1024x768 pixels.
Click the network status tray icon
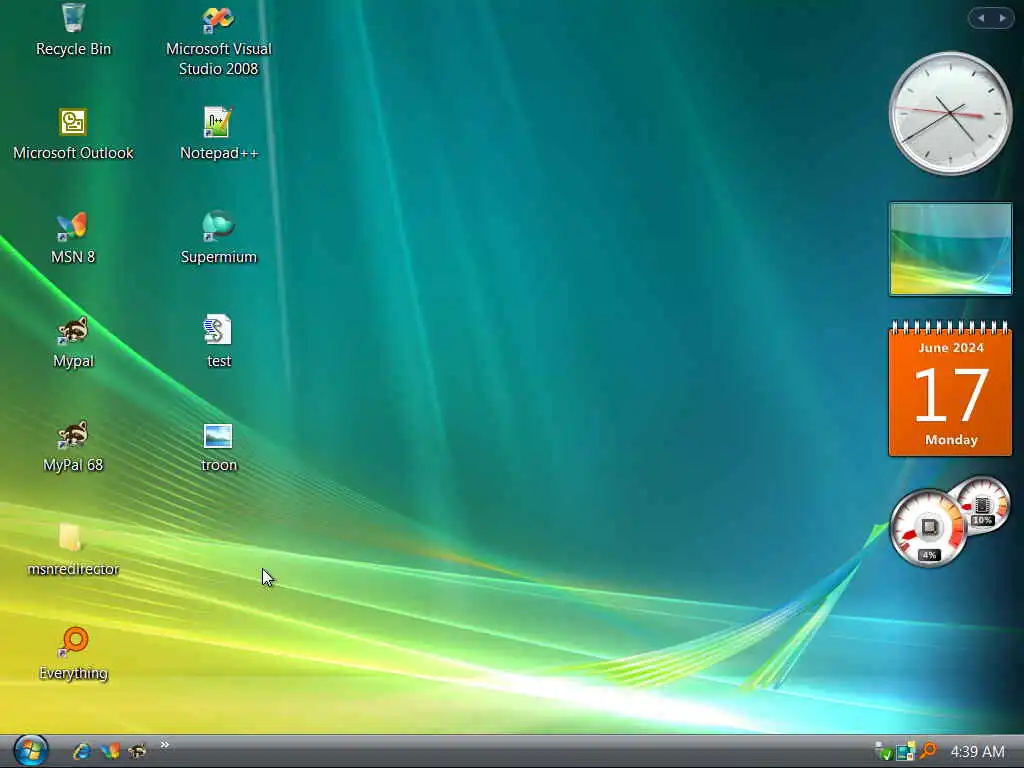pos(905,751)
